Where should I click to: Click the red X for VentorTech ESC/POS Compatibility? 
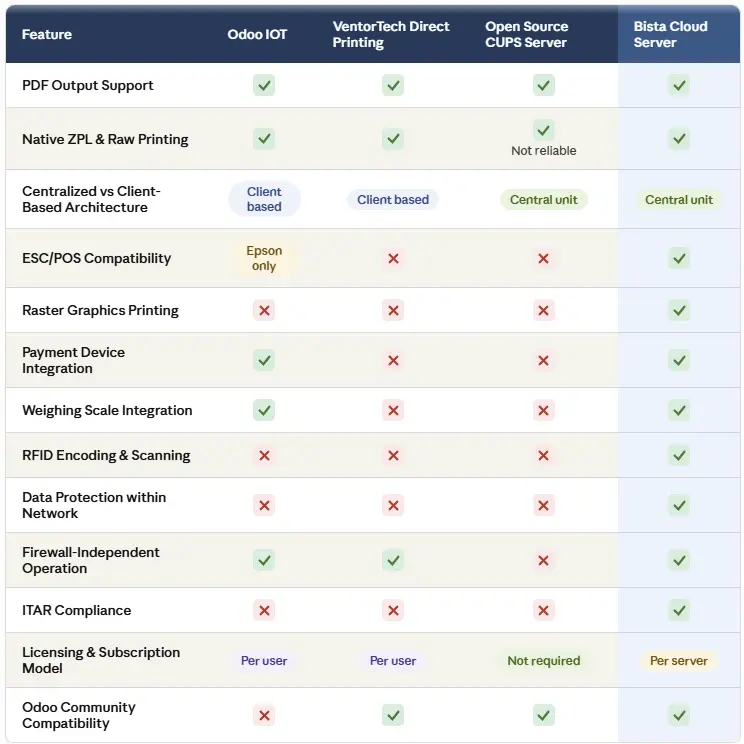pyautogui.click(x=393, y=258)
